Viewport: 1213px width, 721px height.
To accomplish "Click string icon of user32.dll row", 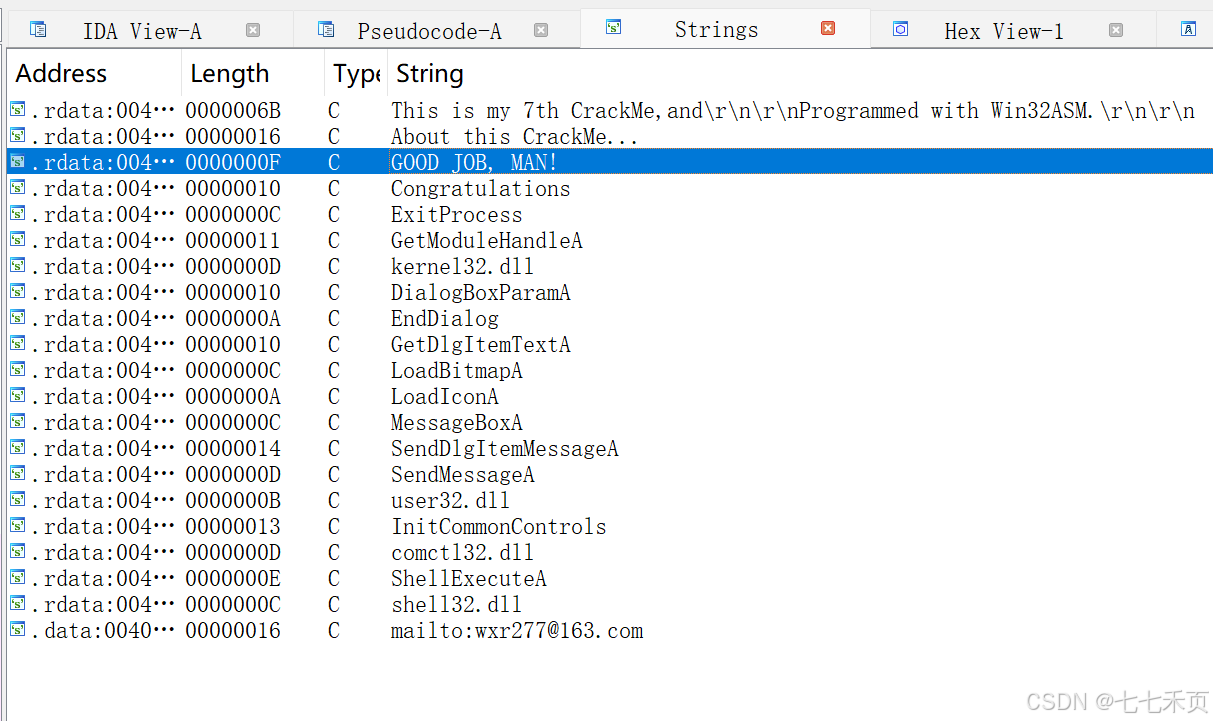I will click(17, 499).
